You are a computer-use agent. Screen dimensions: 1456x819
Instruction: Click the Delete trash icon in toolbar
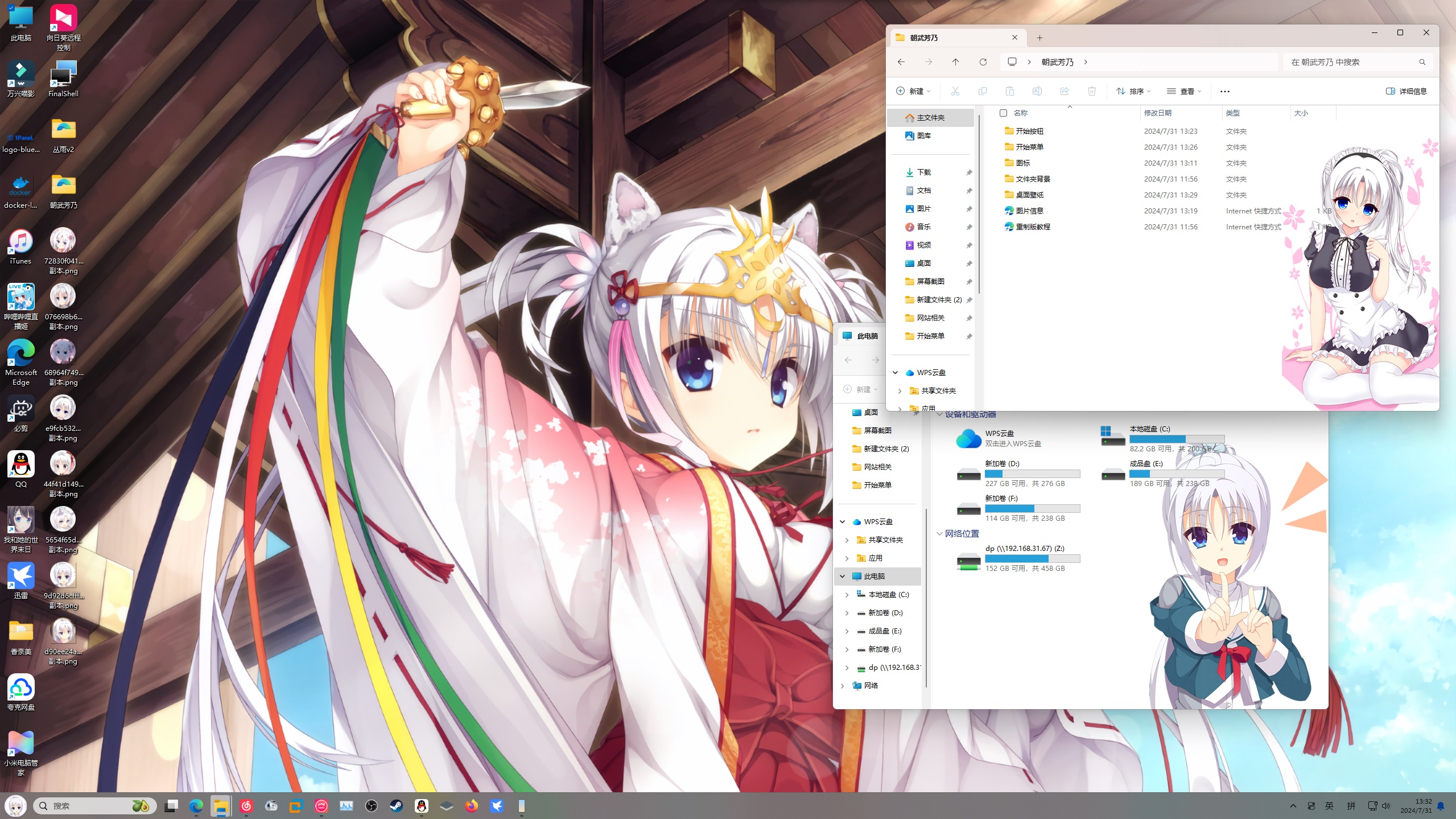(1091, 91)
